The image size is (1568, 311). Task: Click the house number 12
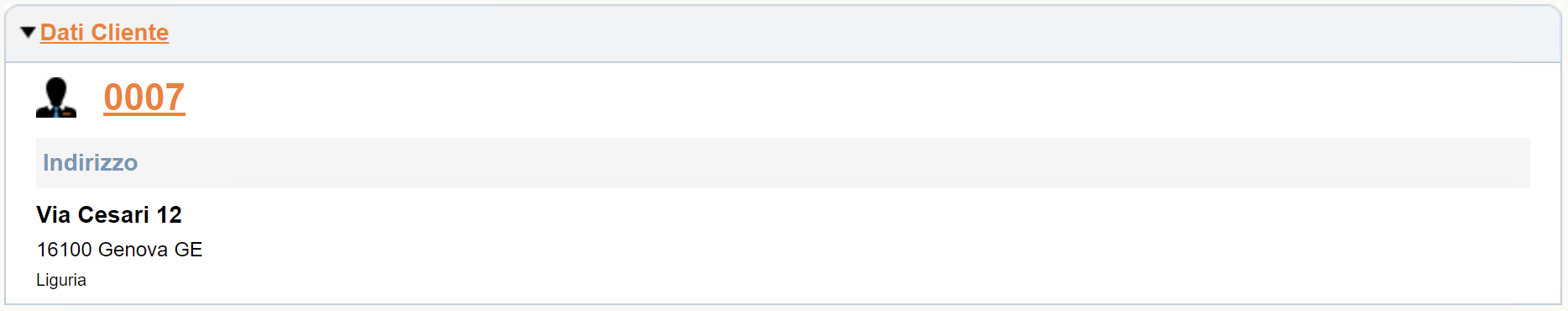pyautogui.click(x=170, y=215)
